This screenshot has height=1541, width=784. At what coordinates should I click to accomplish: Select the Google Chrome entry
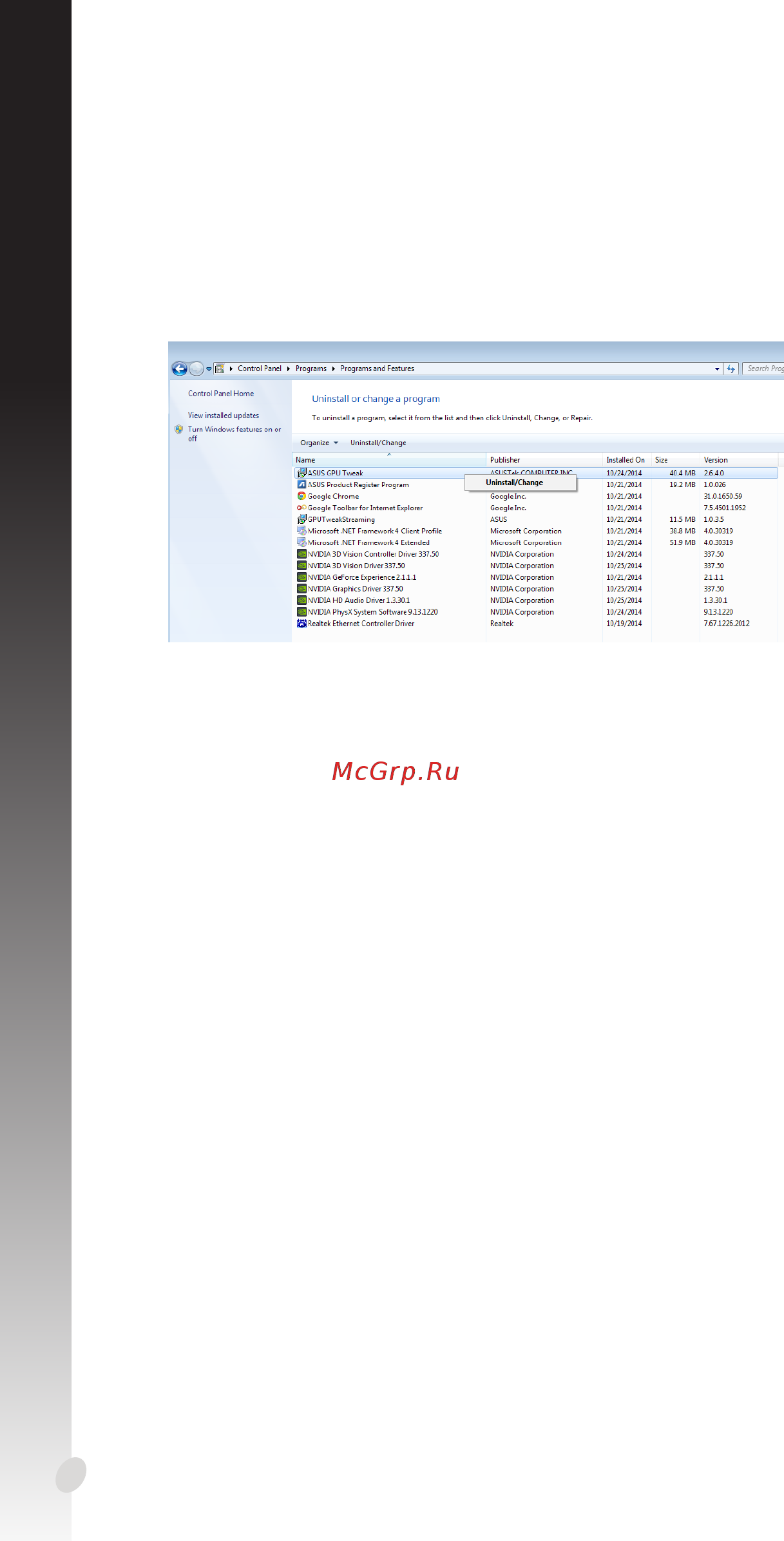click(536, 496)
